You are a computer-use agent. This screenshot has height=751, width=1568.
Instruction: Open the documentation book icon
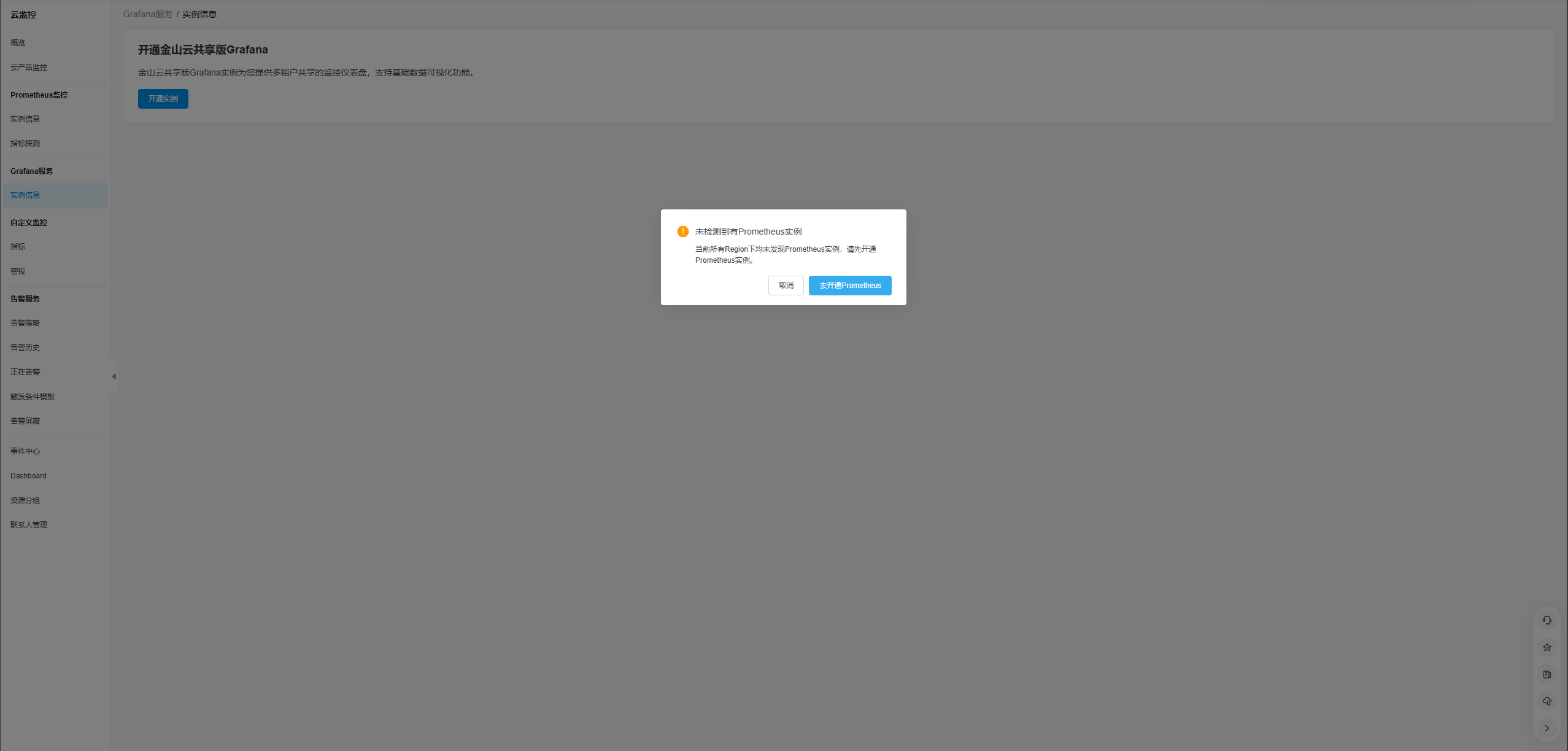pos(1547,674)
